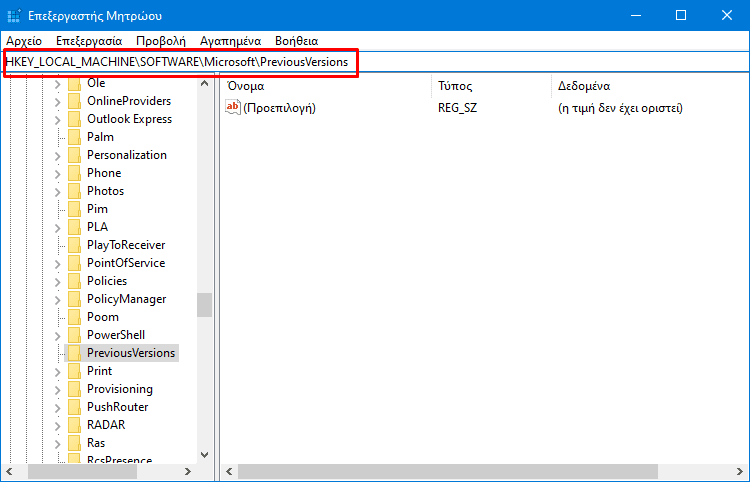Expand the PLA key
The height and width of the screenshot is (482, 750).
coord(57,228)
